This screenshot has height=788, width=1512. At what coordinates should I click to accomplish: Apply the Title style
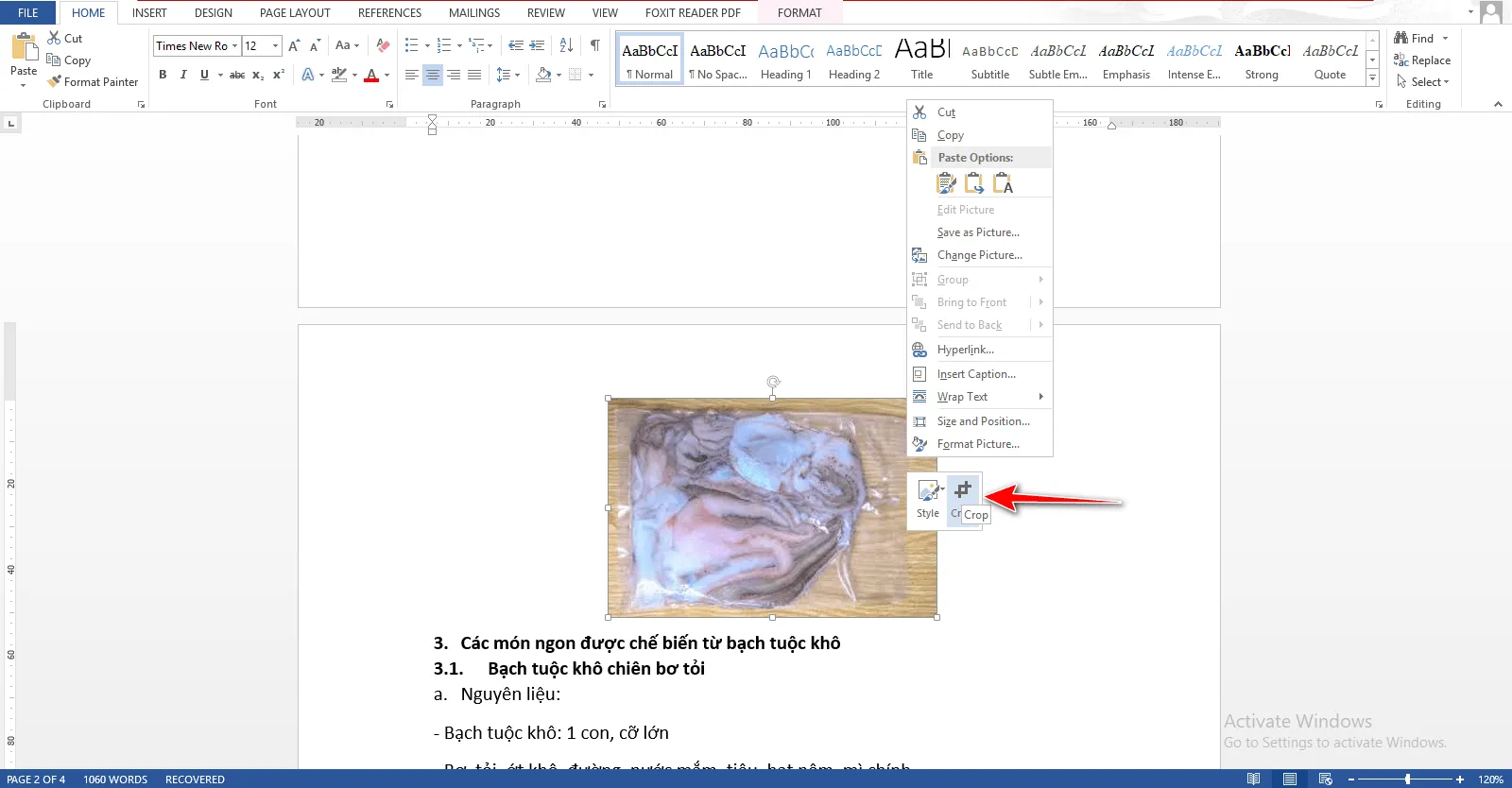[x=921, y=60]
